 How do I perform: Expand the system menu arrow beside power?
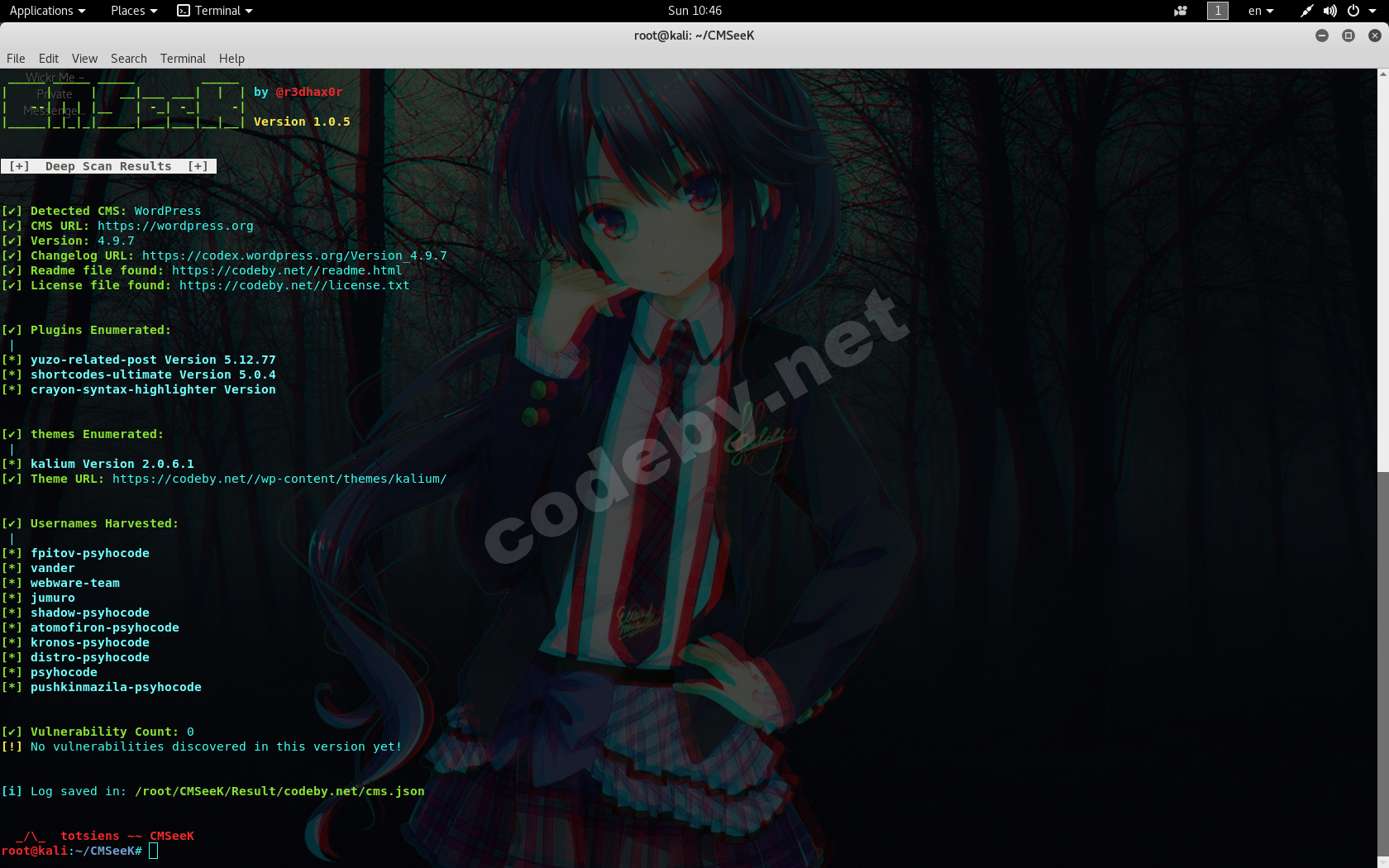(1372, 11)
